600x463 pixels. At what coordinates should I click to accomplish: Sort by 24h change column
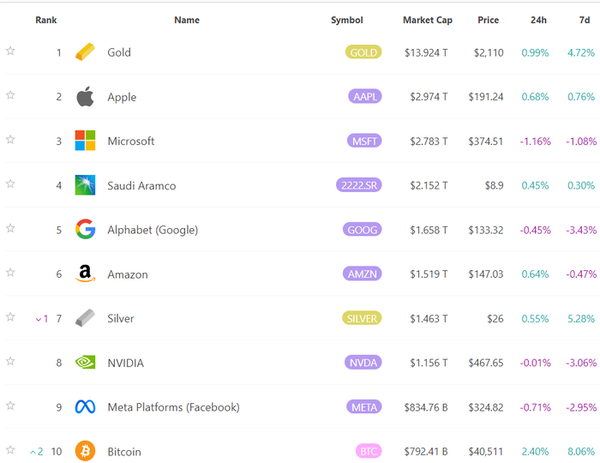click(538, 20)
